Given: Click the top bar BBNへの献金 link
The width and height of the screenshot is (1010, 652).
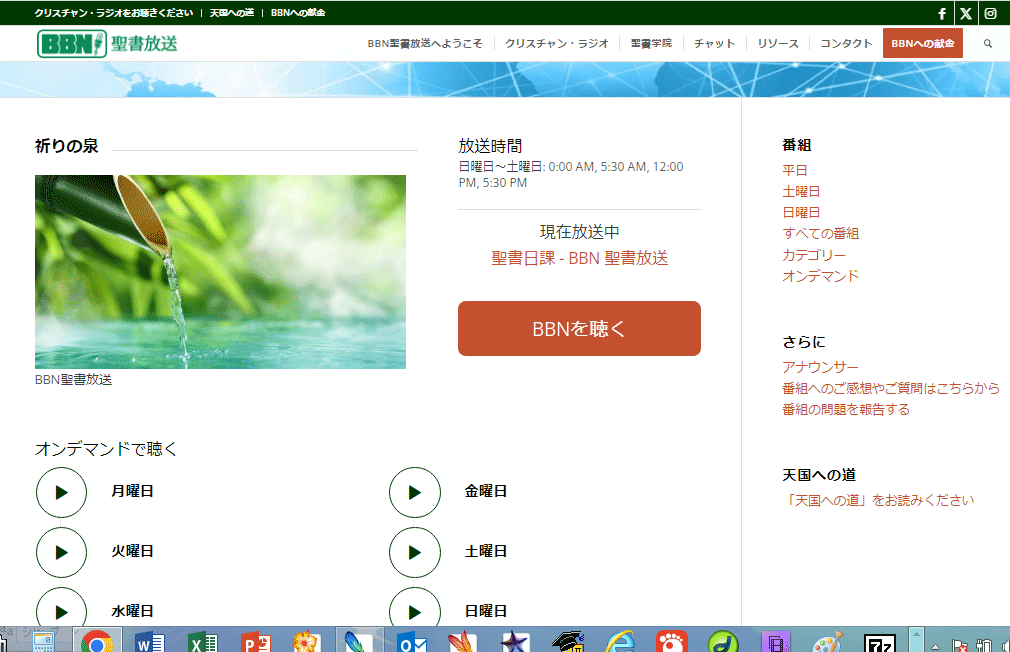Looking at the screenshot, I should 298,13.
